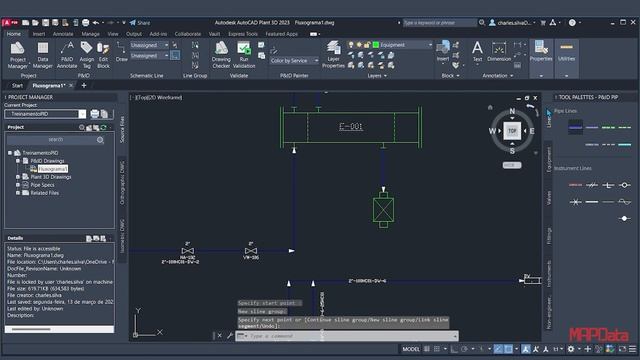640x360 pixels.
Task: Click the TOP face of the ViewCube
Action: pos(512,131)
